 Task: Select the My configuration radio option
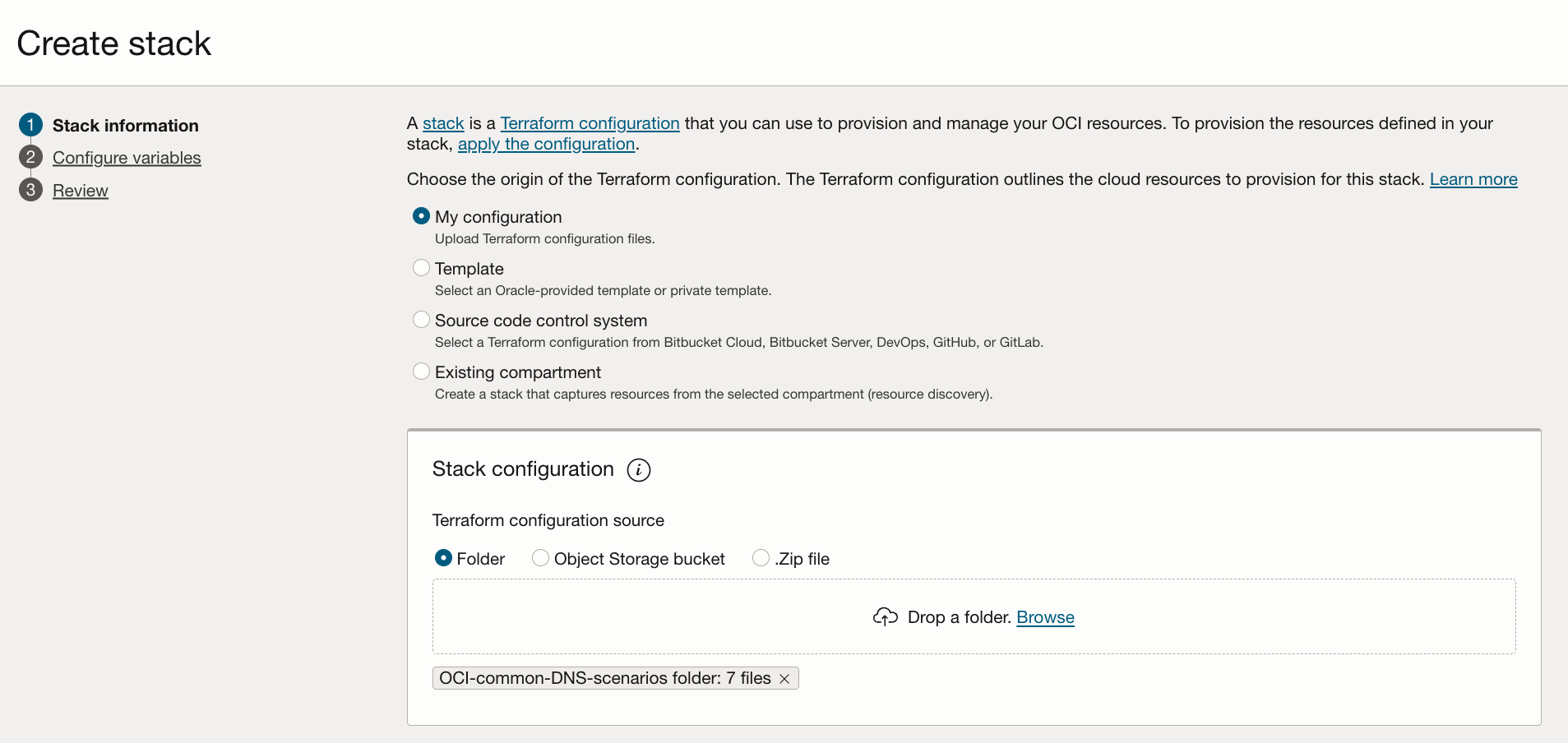[421, 216]
